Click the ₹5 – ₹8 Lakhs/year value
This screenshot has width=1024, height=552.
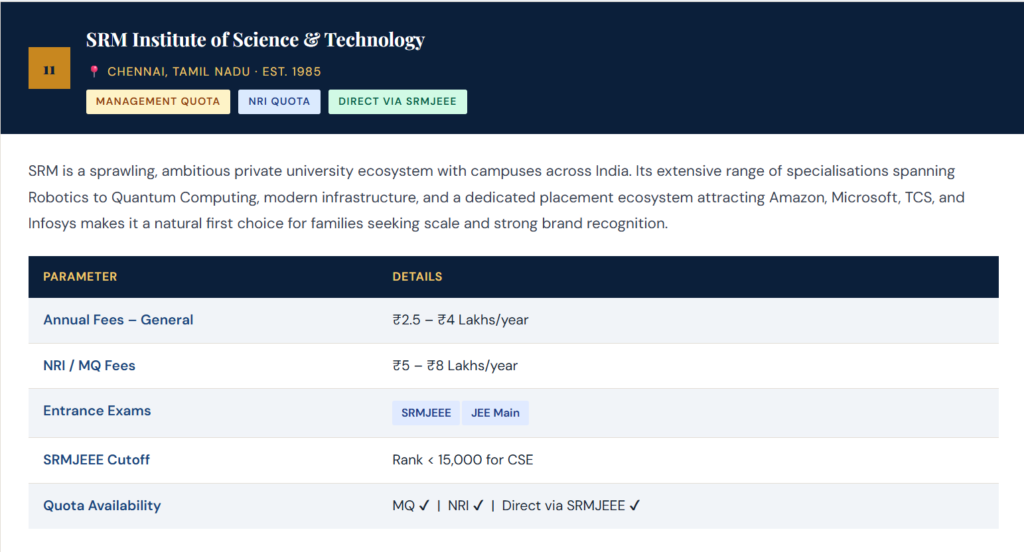(455, 366)
